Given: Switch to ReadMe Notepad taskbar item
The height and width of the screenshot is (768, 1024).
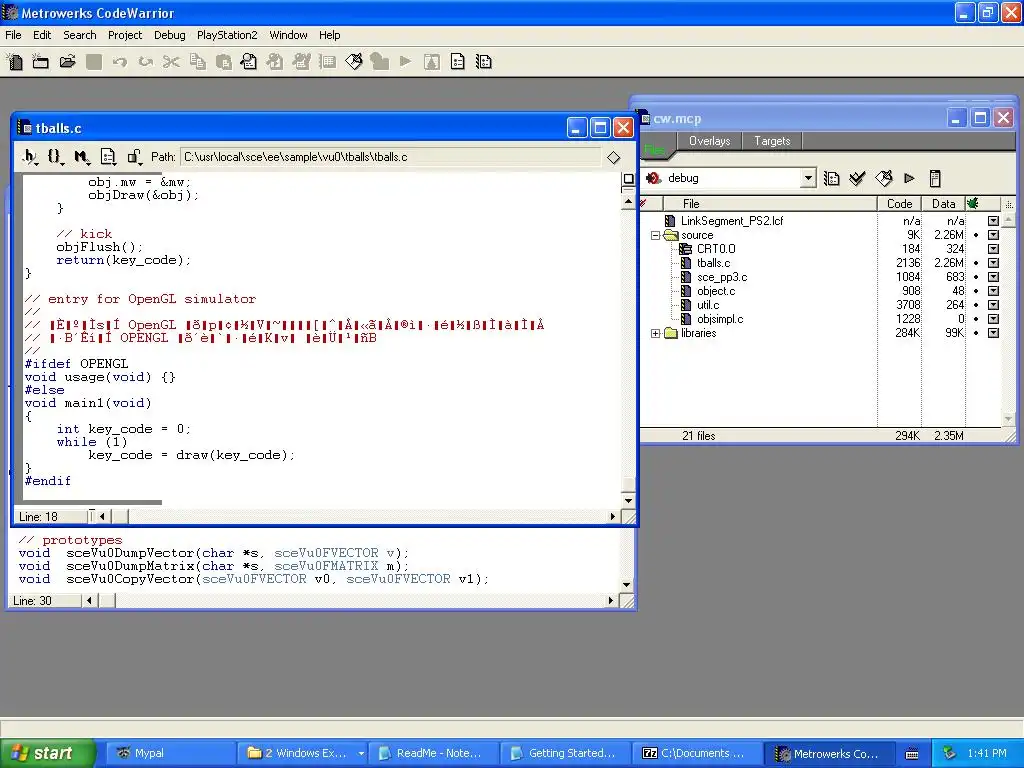Looking at the screenshot, I should point(432,753).
